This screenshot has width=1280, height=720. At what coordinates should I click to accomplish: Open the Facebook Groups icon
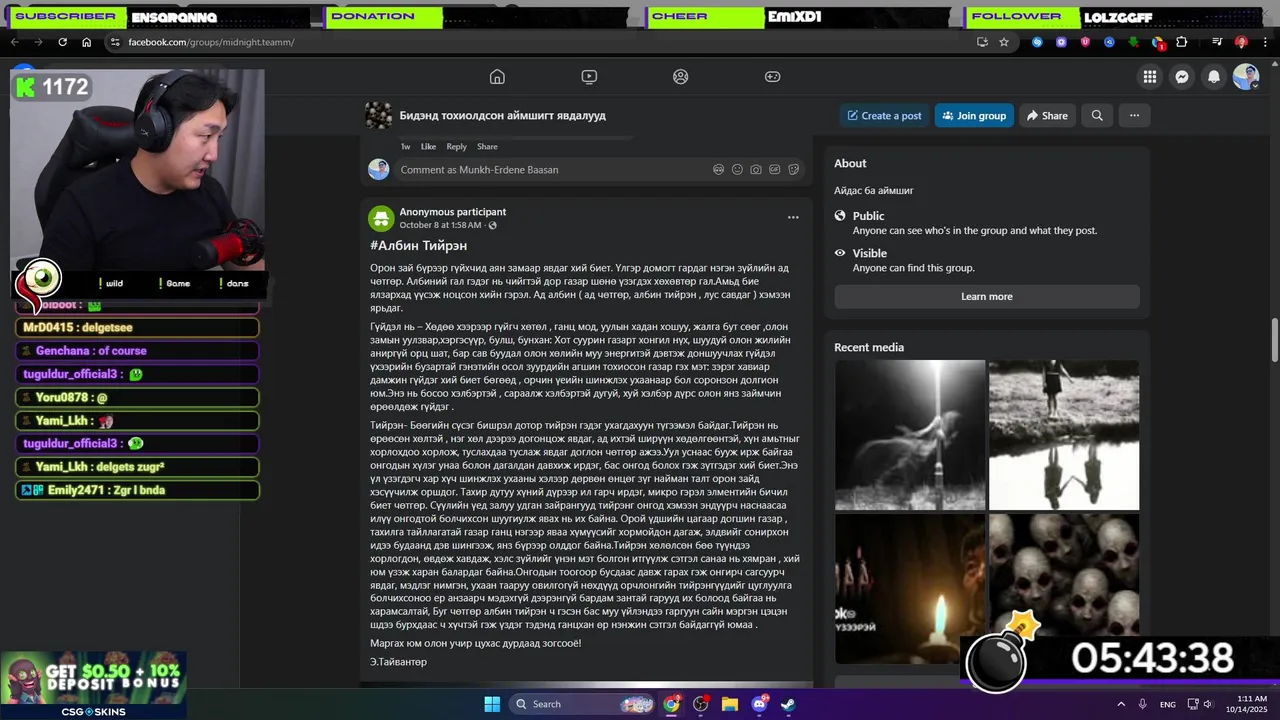coord(681,77)
